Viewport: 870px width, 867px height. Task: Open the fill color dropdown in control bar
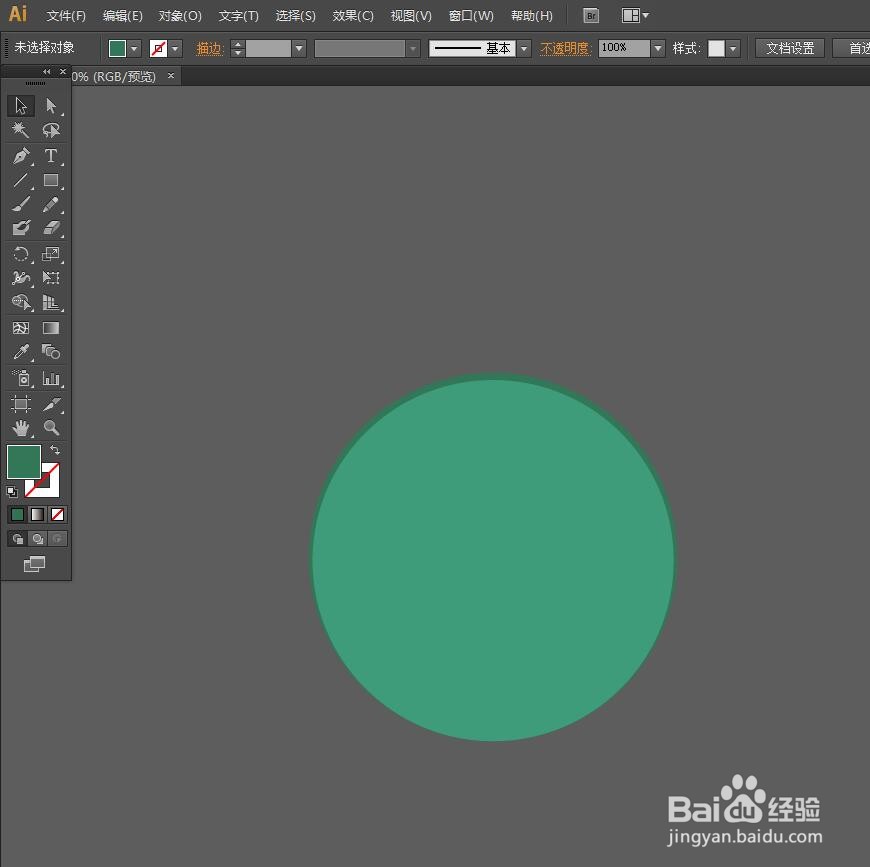134,47
